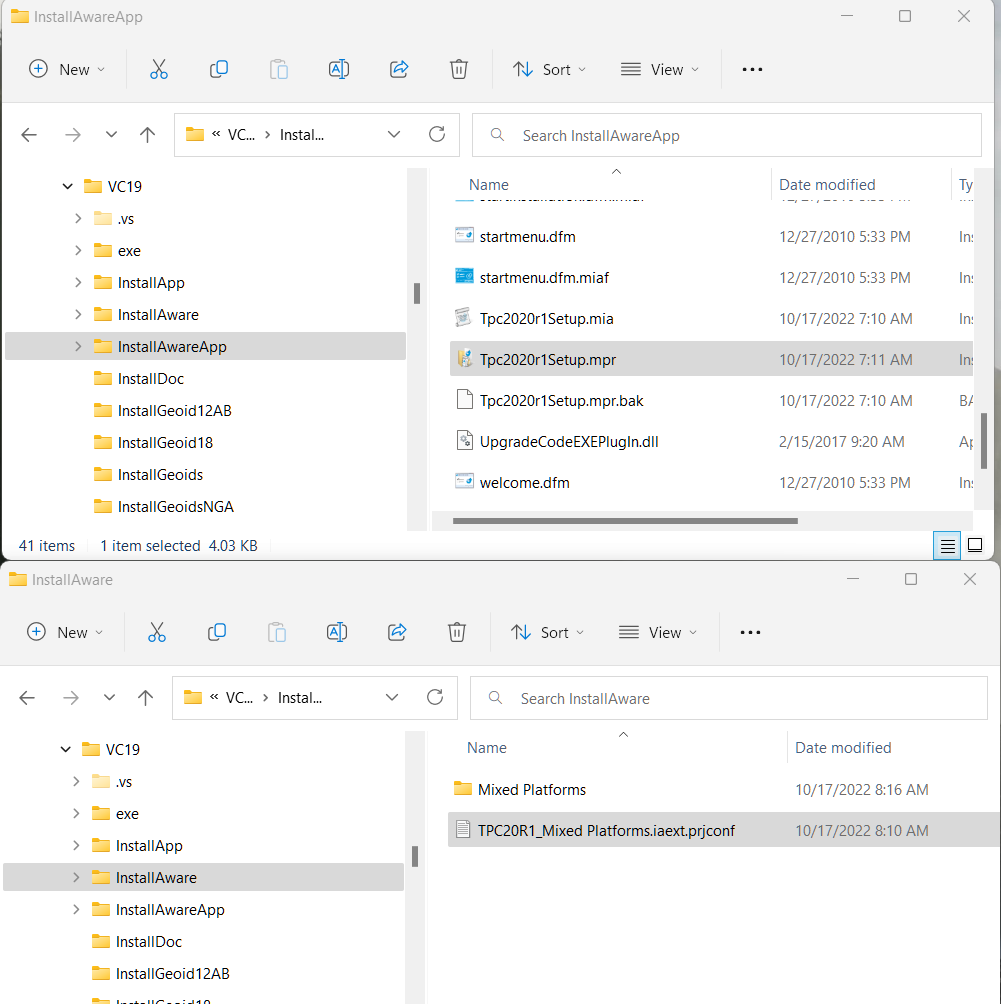Go back in InstallAwareApp window
Screen dimensions: 1001x1004
(29, 134)
